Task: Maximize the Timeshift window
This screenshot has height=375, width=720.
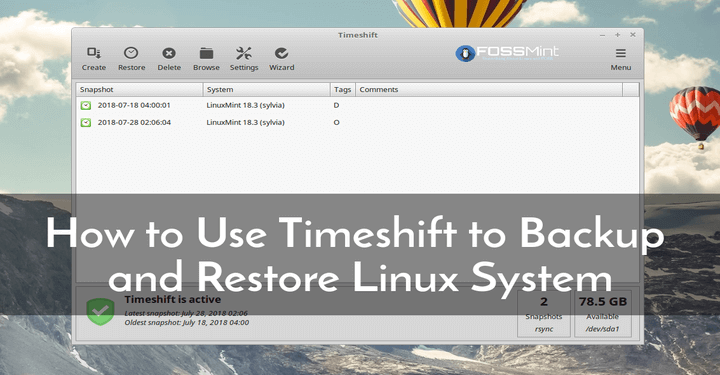Action: (618, 35)
